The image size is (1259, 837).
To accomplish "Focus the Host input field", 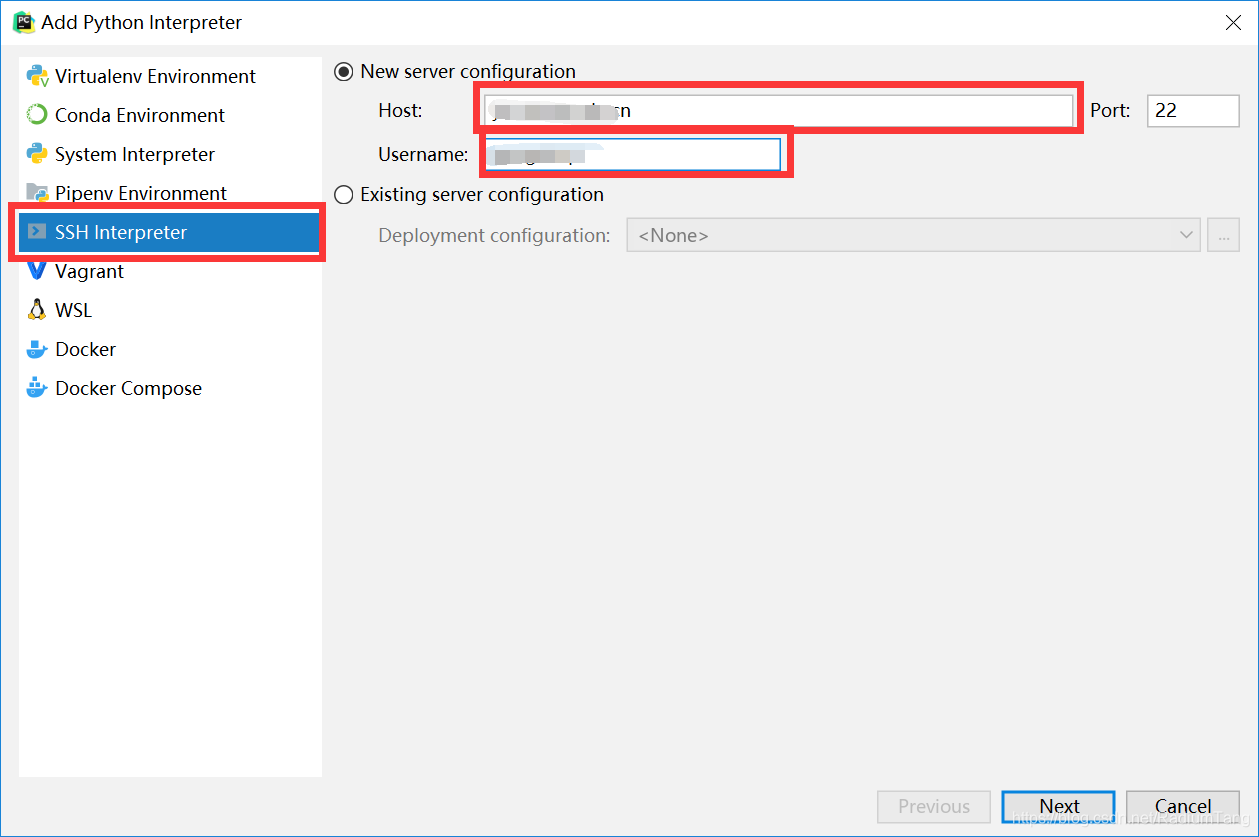I will pyautogui.click(x=778, y=111).
